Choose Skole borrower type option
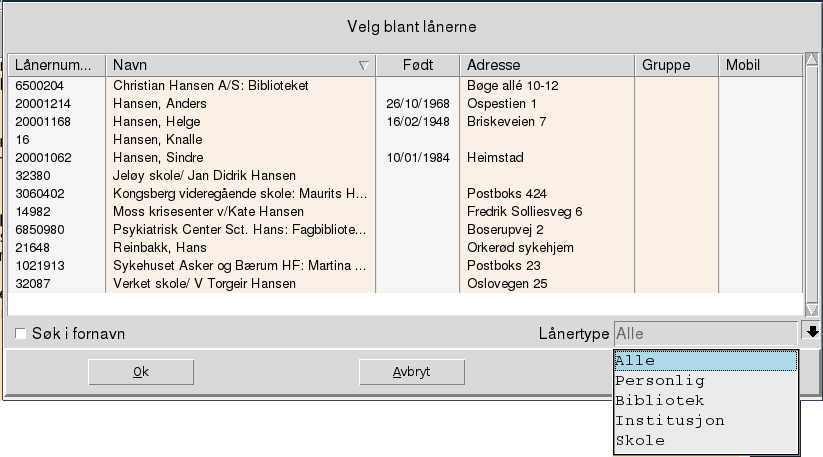Screen dimensions: 823x457 click(705, 441)
